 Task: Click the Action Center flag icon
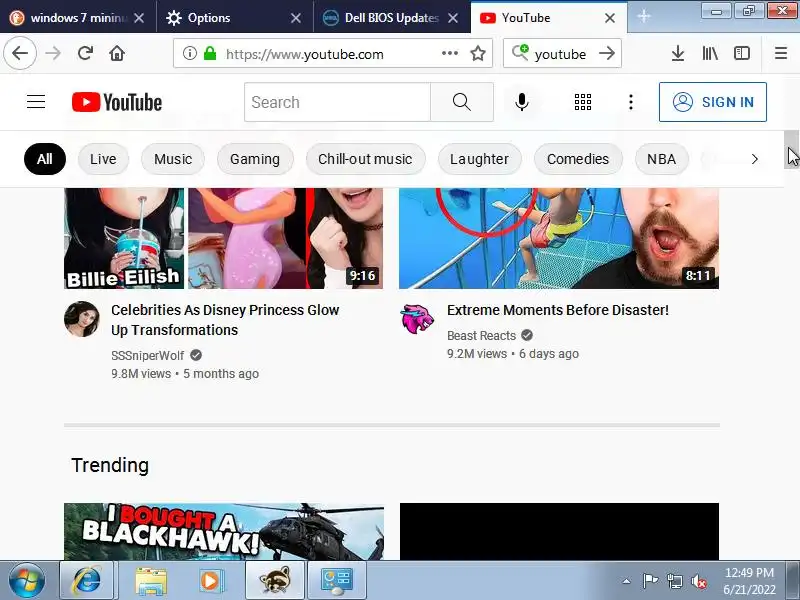coord(649,581)
